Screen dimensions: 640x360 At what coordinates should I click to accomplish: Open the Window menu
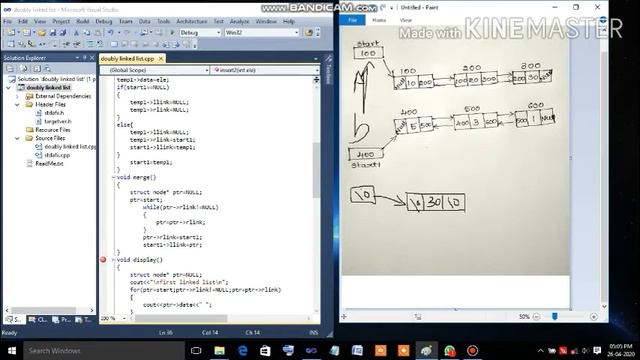click(266, 21)
